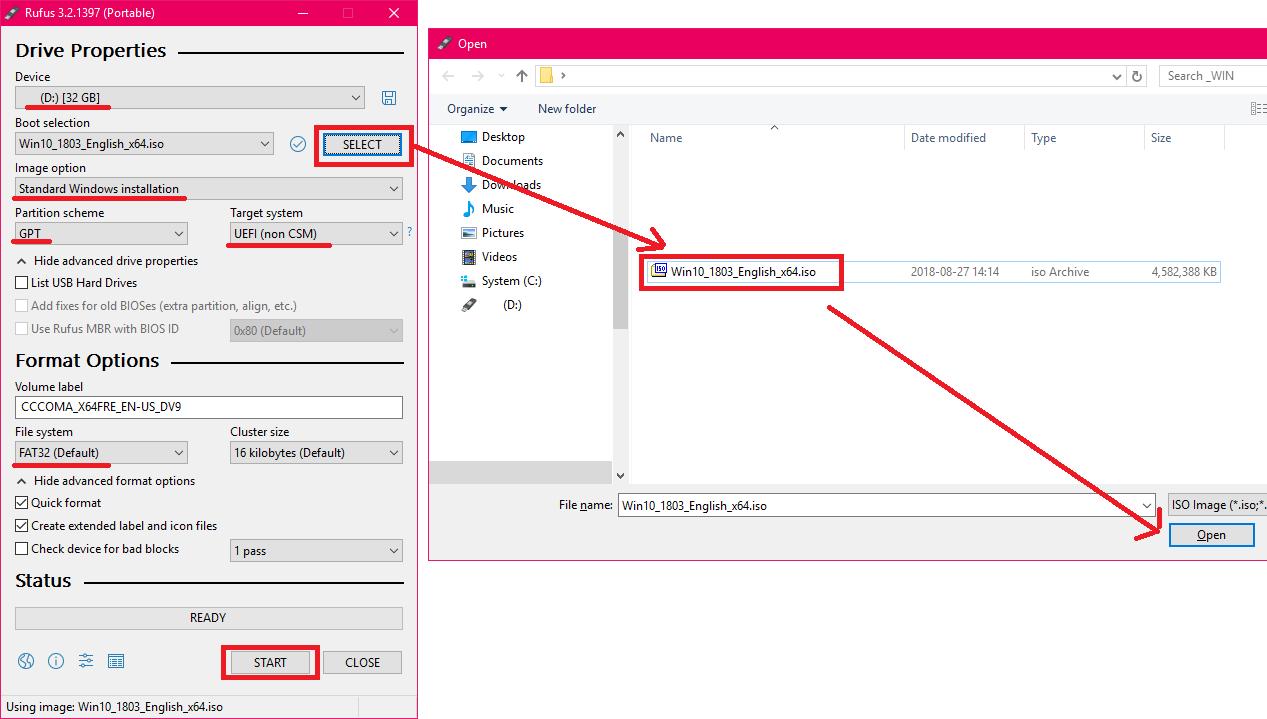Open the Pictures location in sidebar
The height and width of the screenshot is (719, 1267).
[x=492, y=233]
